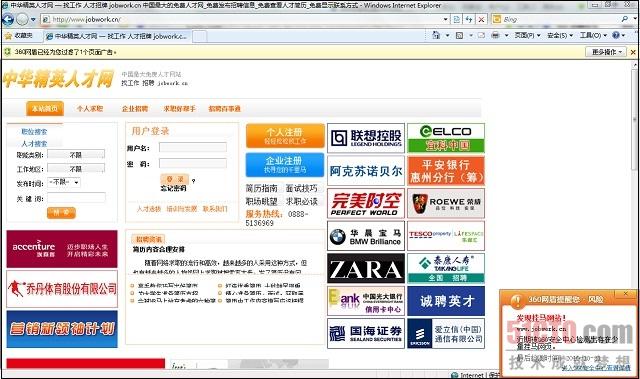Open the 页面(P) menu
The width and height of the screenshot is (640, 379).
click(527, 35)
